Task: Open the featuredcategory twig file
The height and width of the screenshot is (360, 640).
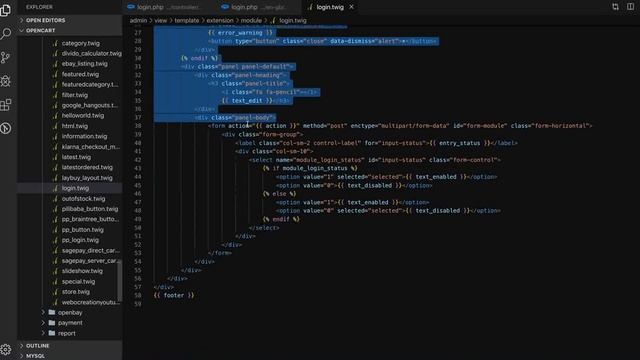Action: (x=90, y=84)
